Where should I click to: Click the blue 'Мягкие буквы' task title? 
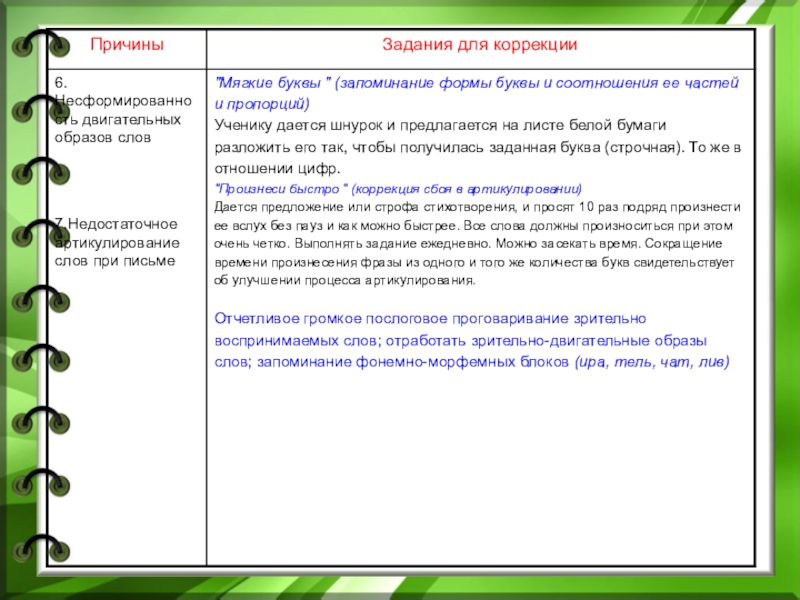477,93
